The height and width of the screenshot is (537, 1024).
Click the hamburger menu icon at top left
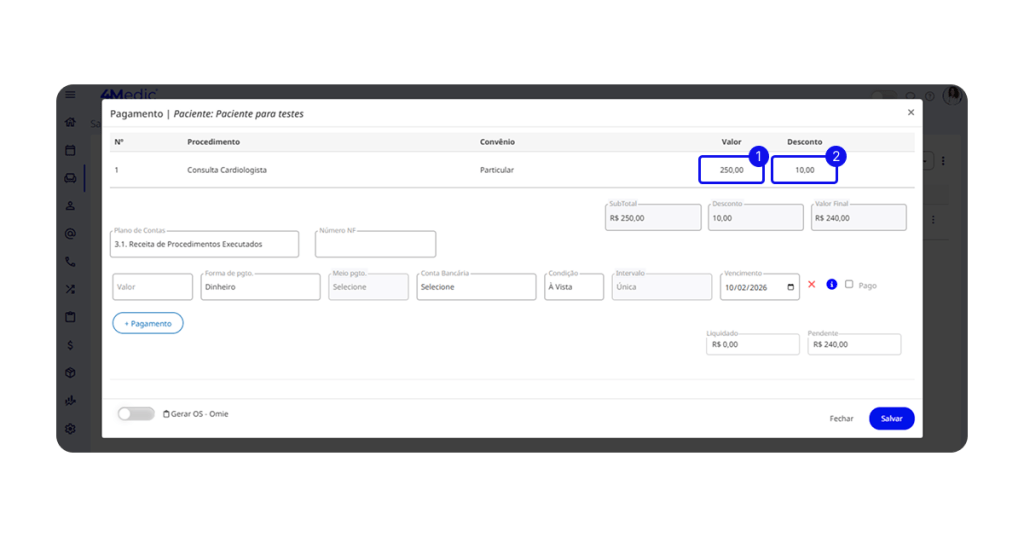[x=70, y=95]
